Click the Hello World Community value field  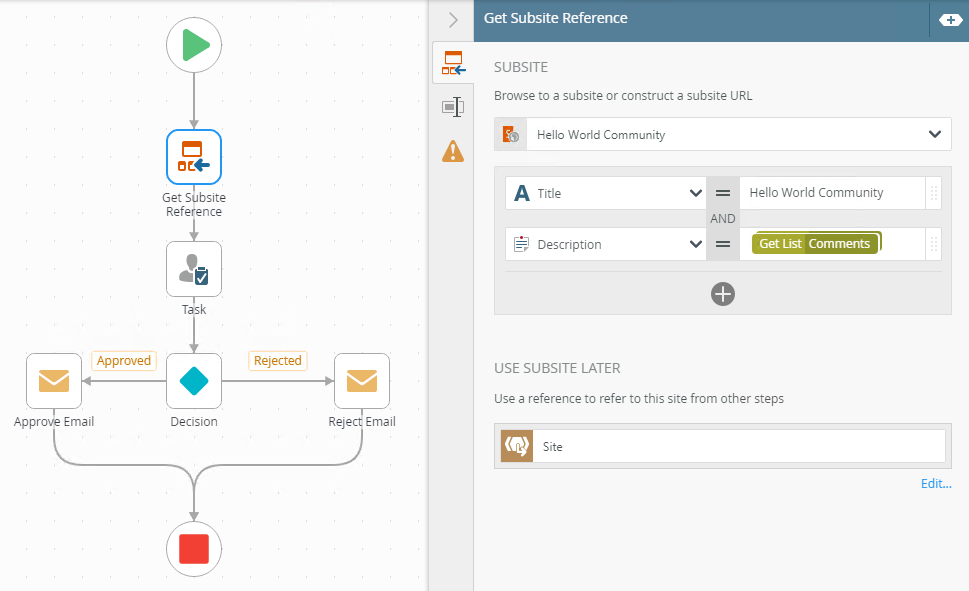pos(830,193)
